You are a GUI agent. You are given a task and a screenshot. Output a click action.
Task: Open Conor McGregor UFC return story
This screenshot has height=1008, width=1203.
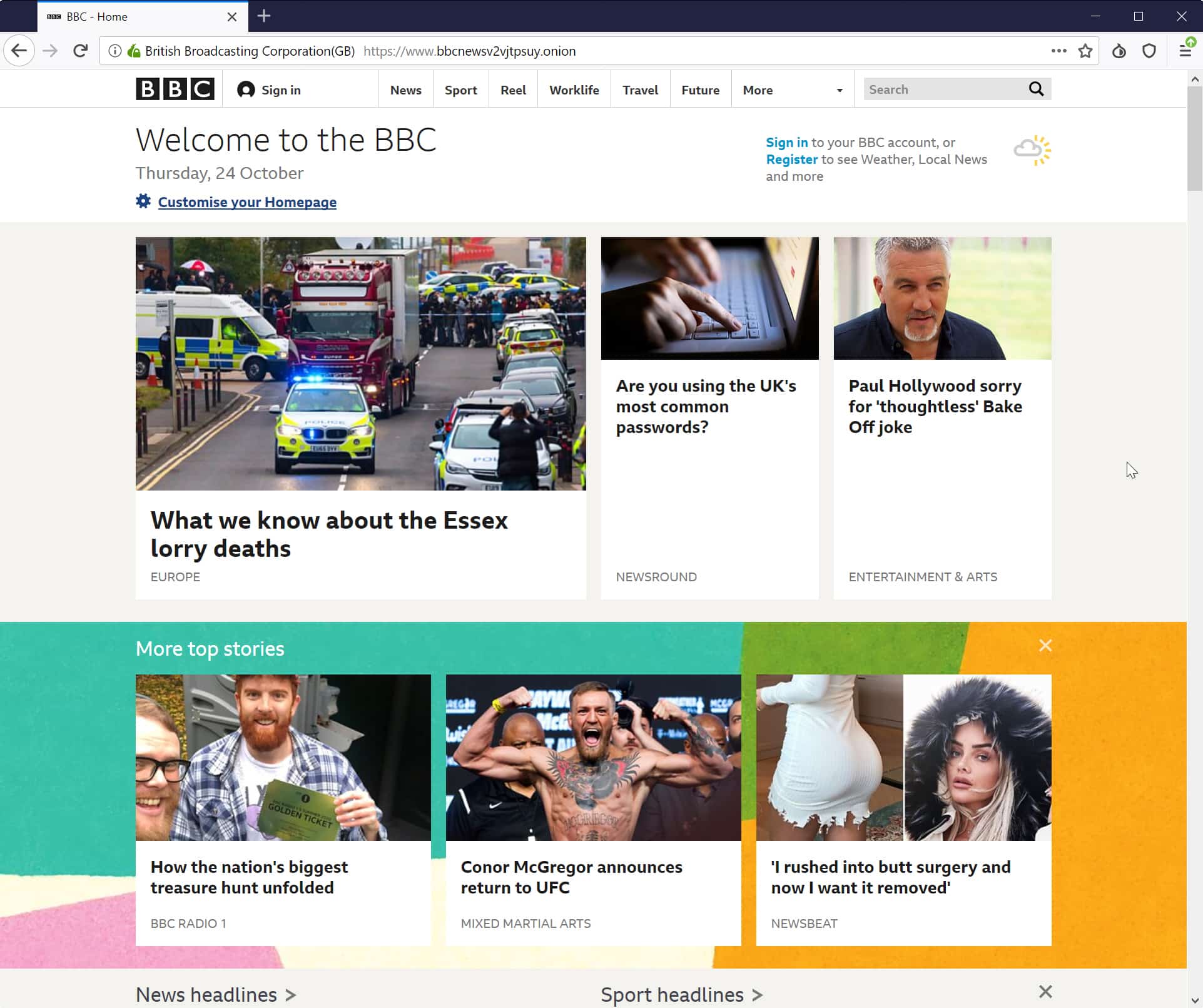[x=571, y=877]
